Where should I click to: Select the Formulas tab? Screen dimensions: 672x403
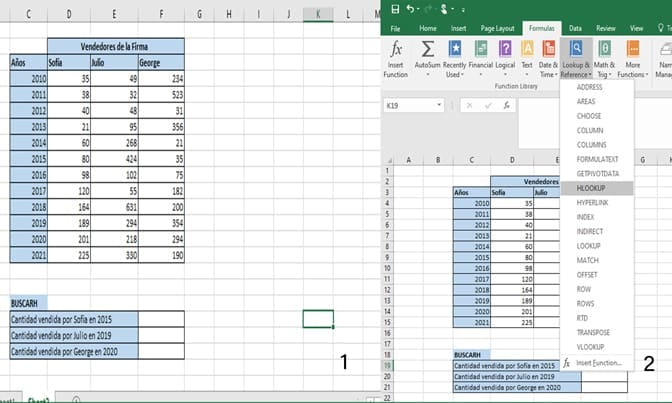[x=541, y=28]
